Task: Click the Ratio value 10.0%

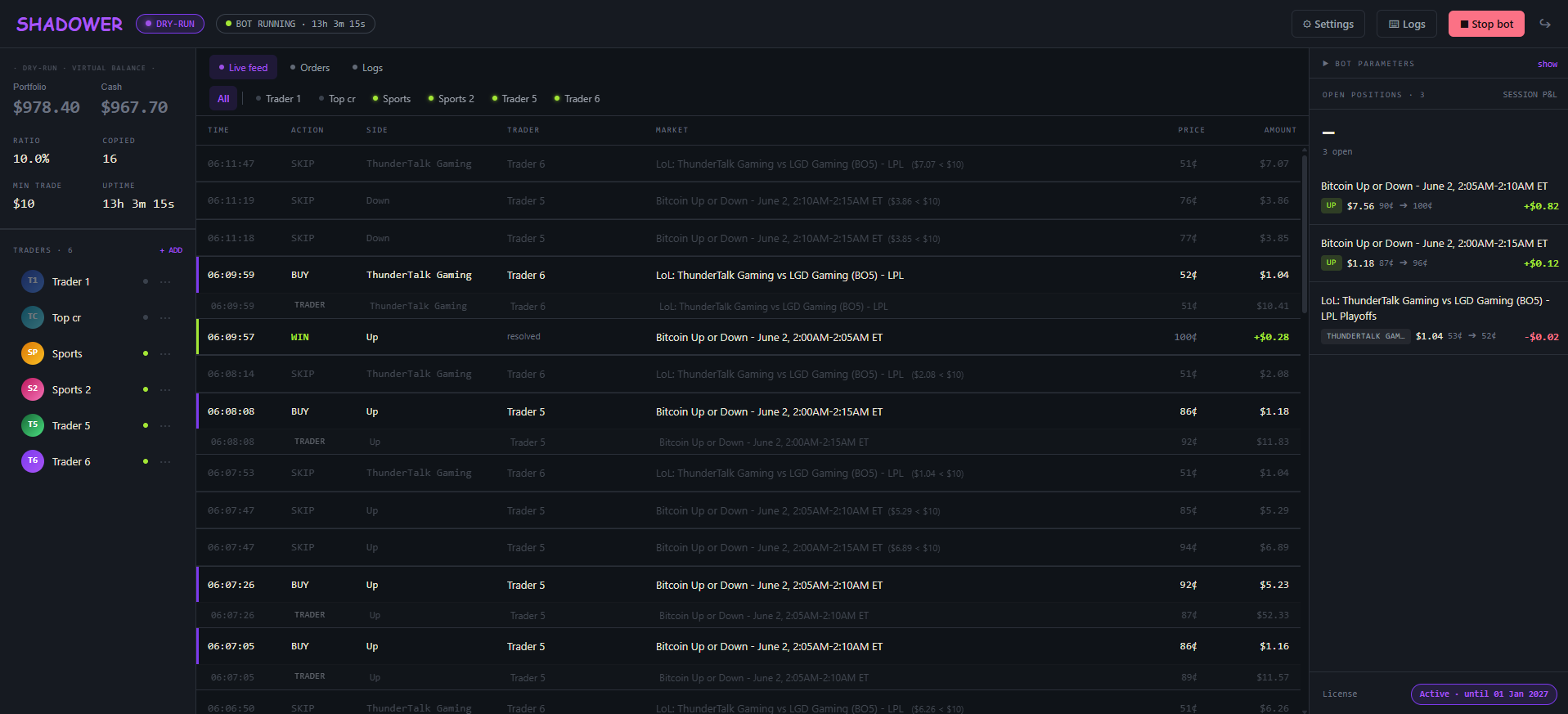Action: pyautogui.click(x=31, y=159)
